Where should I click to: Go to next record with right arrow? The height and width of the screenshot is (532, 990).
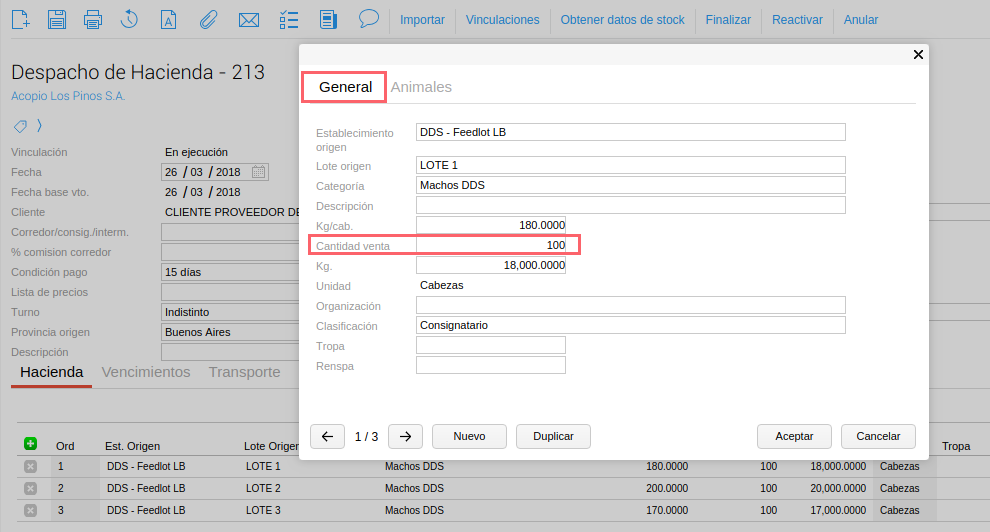pos(404,436)
